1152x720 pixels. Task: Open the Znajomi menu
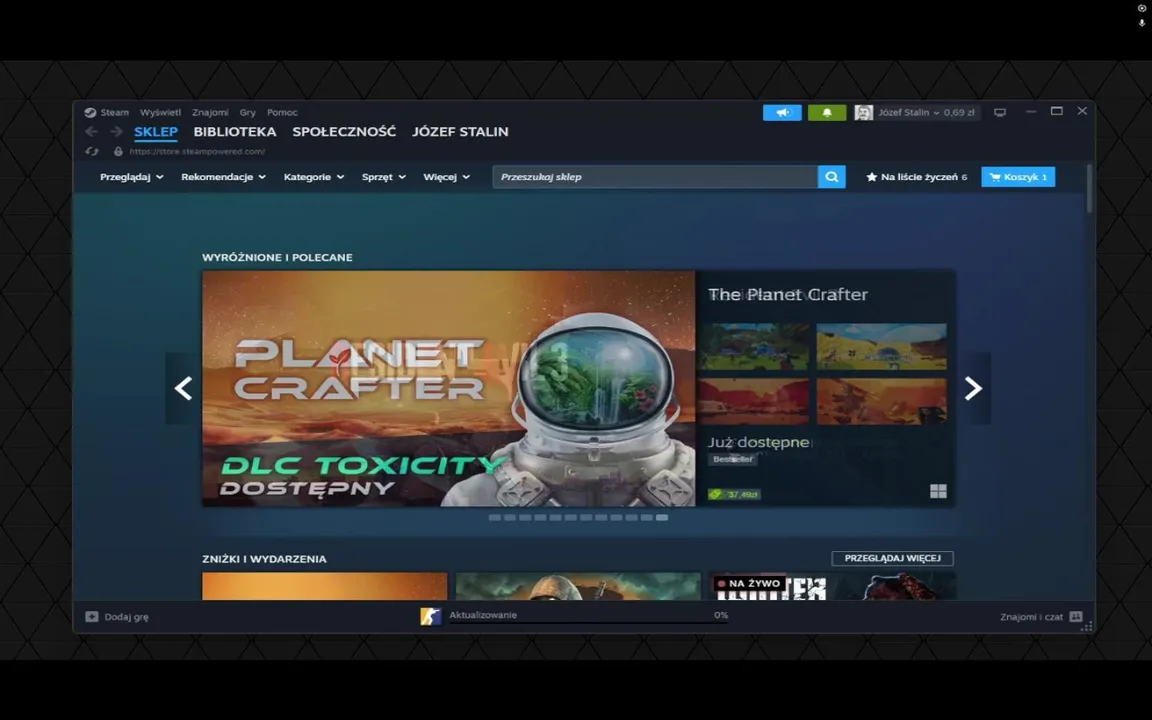point(210,112)
